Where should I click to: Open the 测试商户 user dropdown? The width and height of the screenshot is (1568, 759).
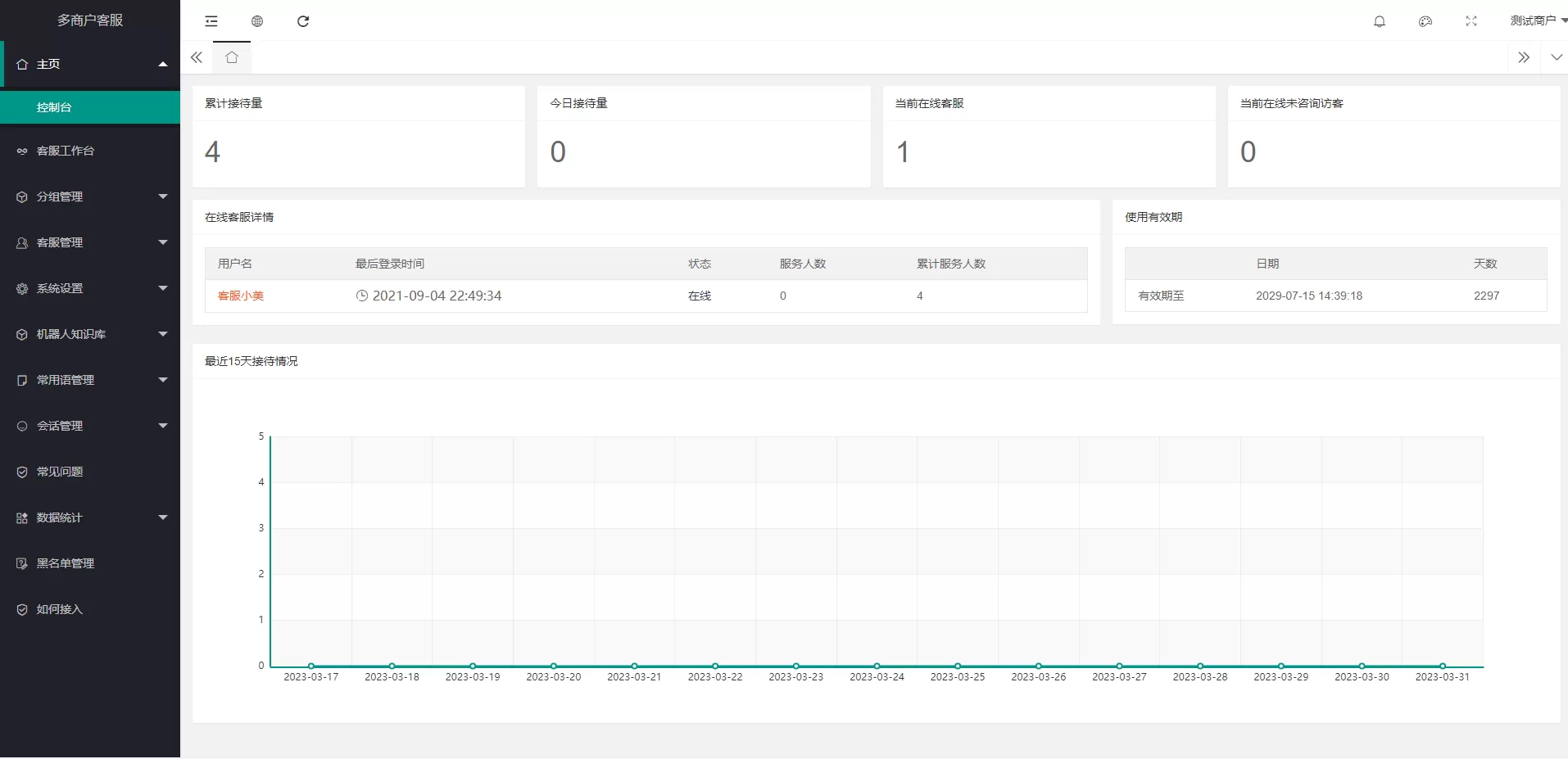tap(1537, 20)
